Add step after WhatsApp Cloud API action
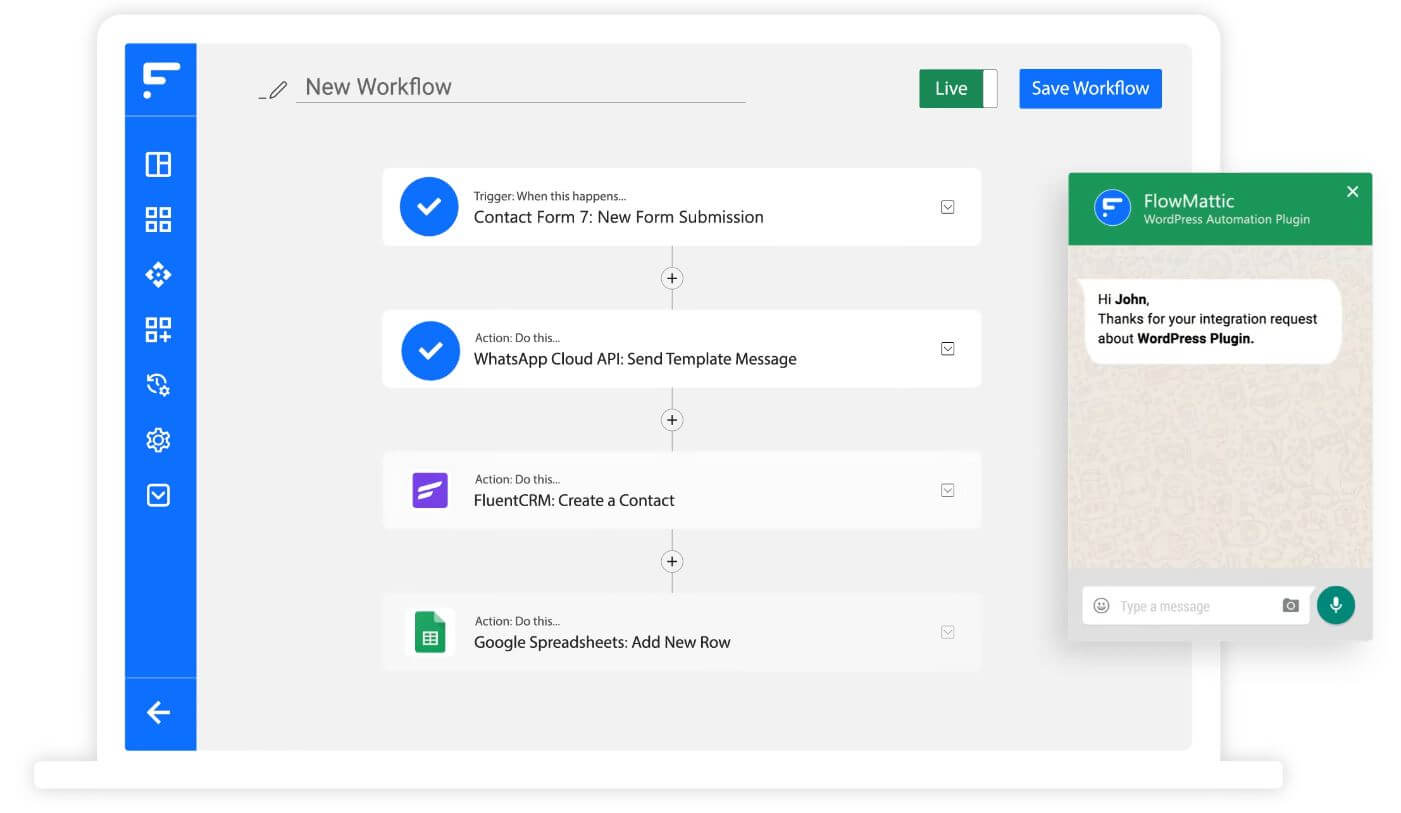The width and height of the screenshot is (1401, 813). click(672, 420)
